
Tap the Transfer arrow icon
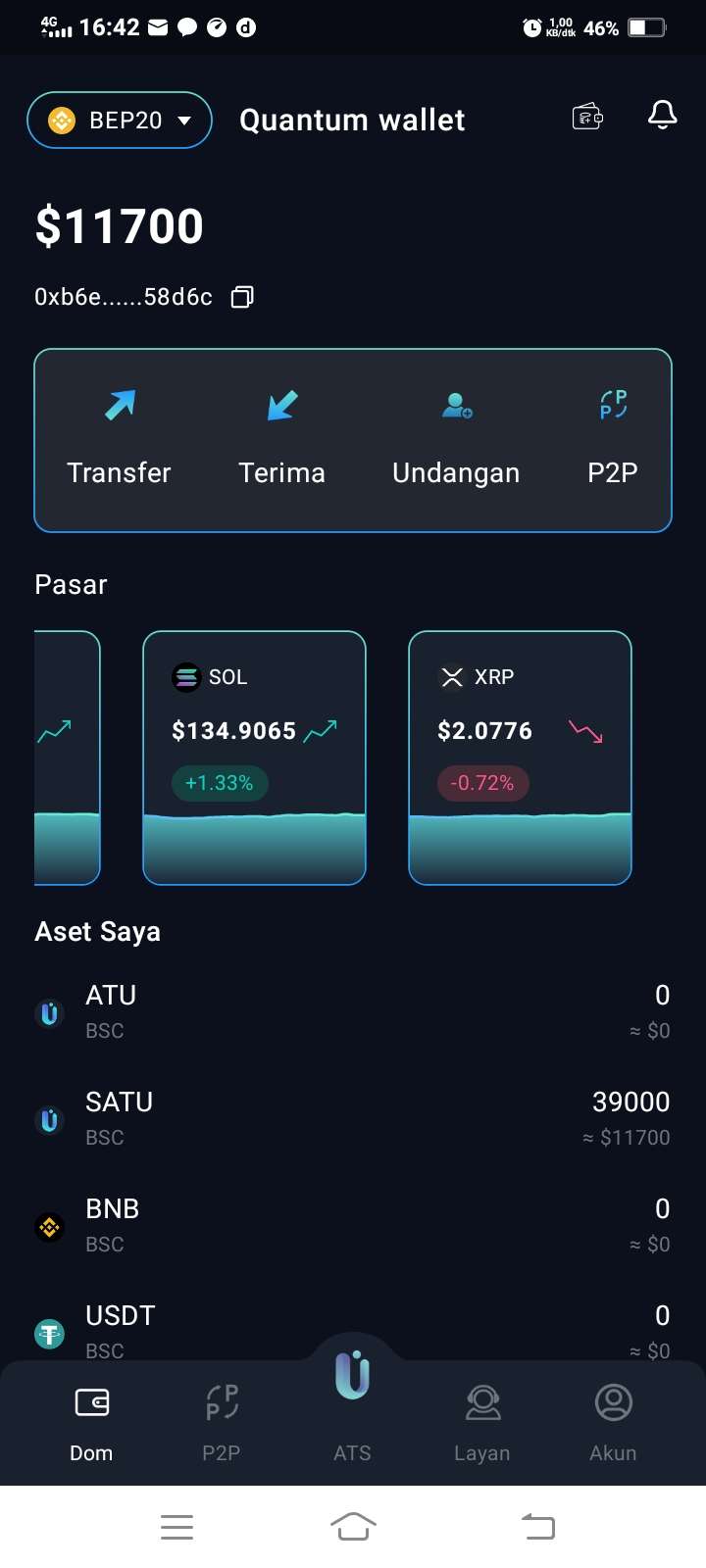120,405
